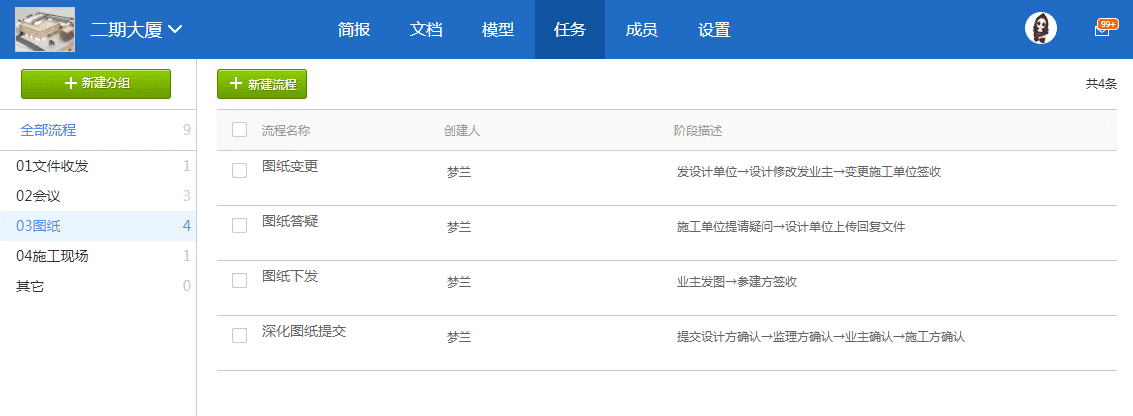Click the 新建流程 button
The image size is (1133, 416).
pos(262,84)
